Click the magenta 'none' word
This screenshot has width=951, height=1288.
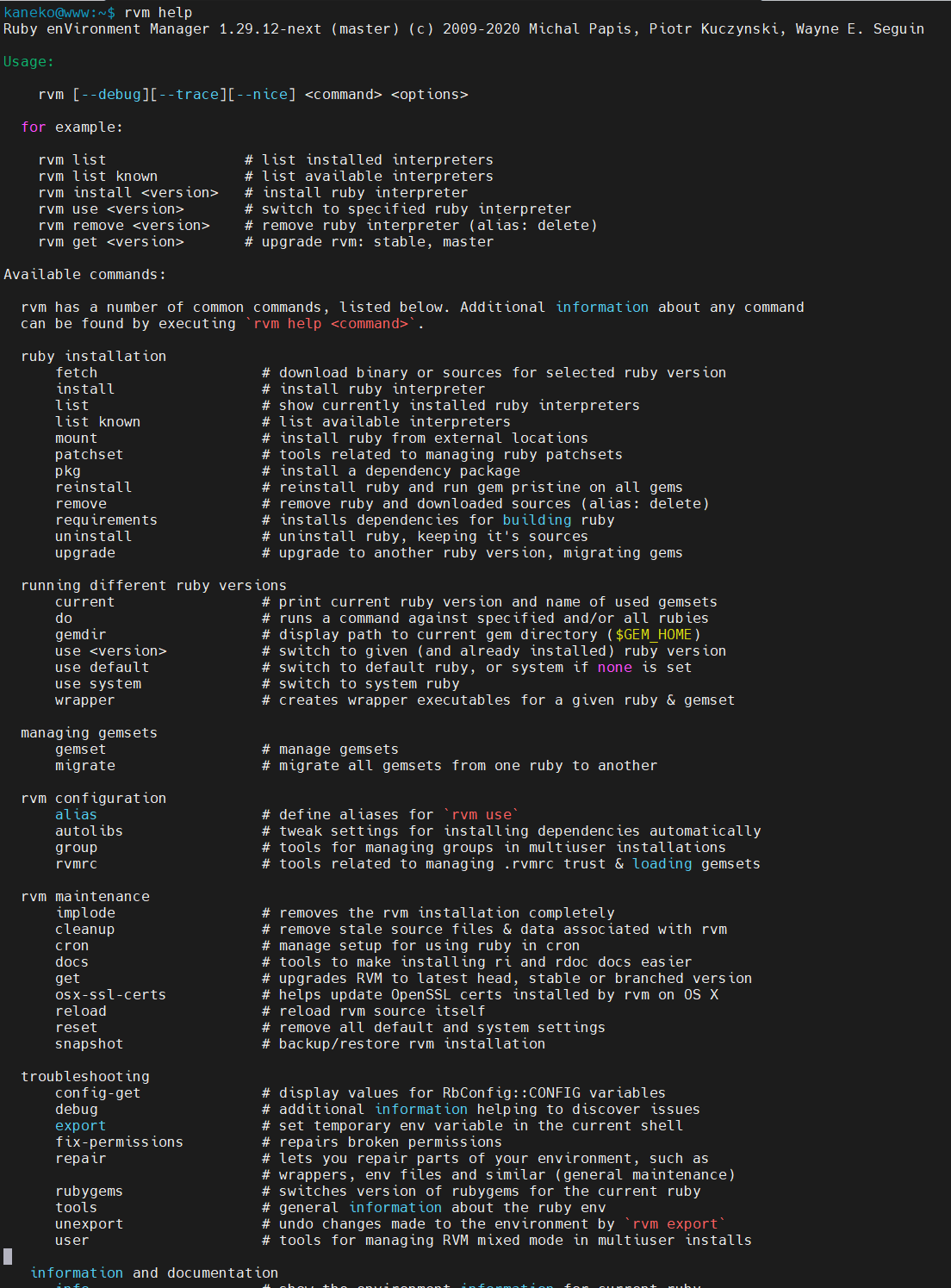(615, 668)
